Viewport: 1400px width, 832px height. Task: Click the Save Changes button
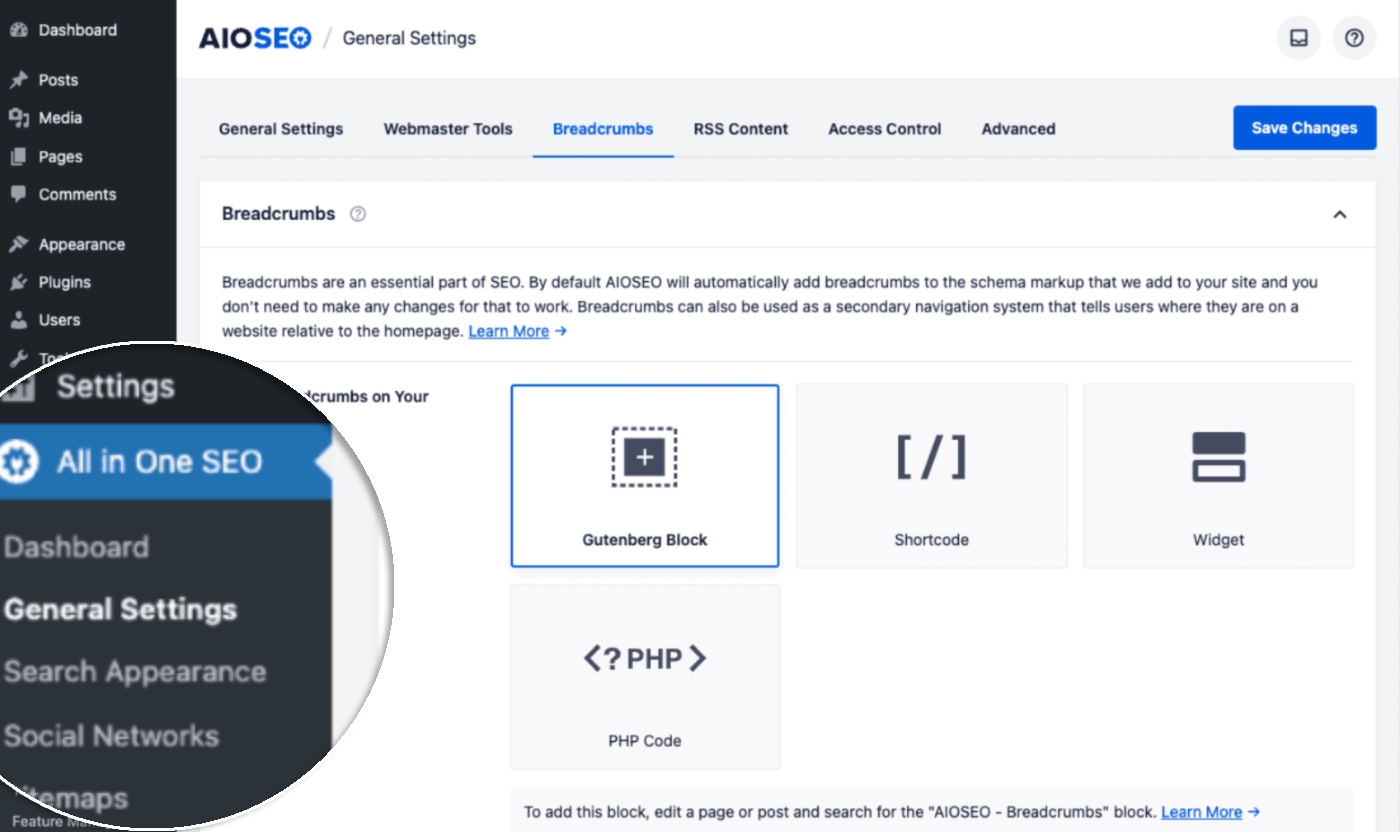[1304, 128]
